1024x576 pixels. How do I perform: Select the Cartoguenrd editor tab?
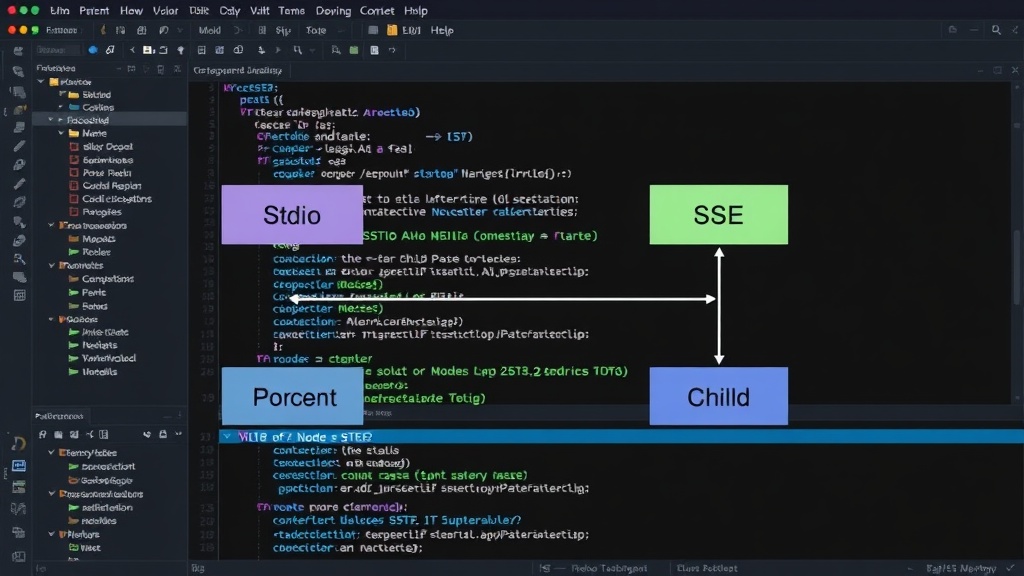pyautogui.click(x=238, y=70)
